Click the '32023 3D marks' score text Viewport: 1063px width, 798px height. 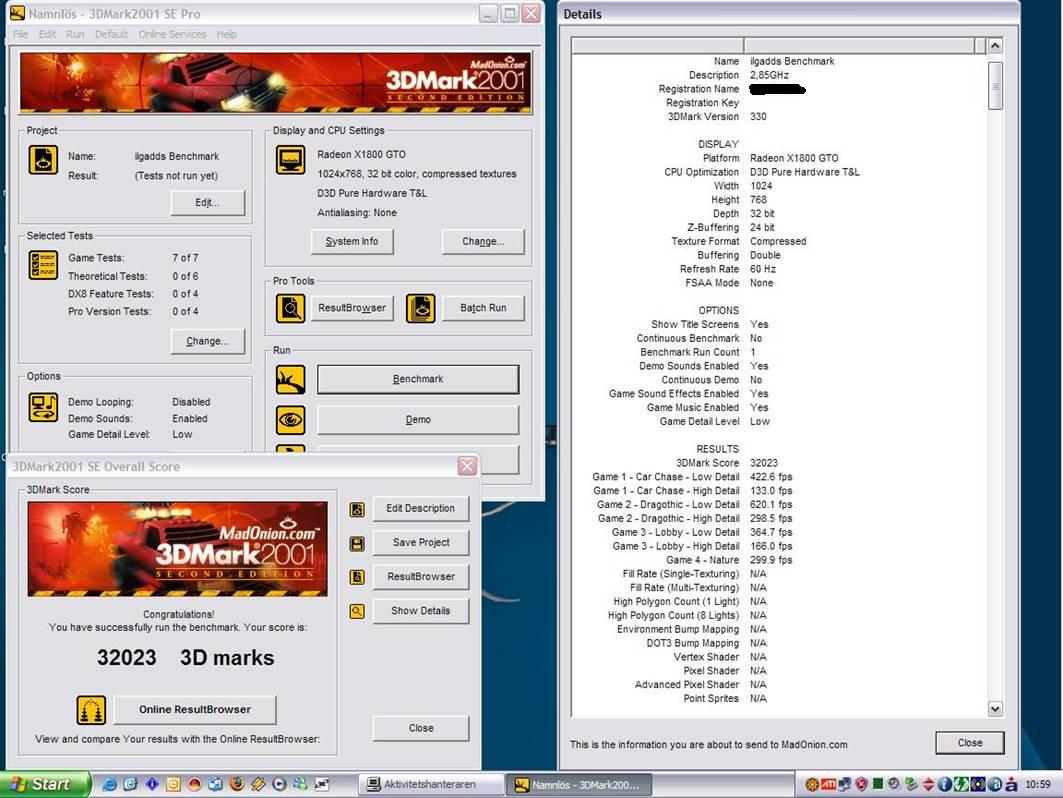(x=186, y=658)
